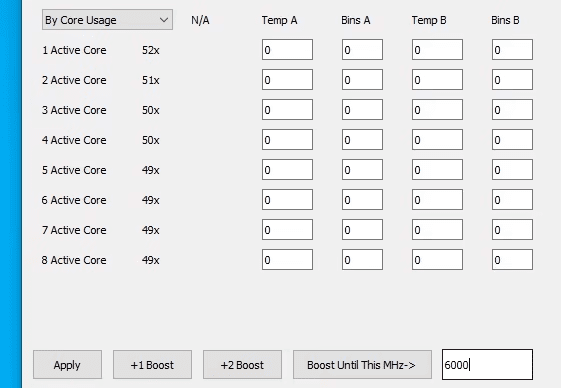Click the '3 Active Core' label
This screenshot has height=388, width=561.
[x=74, y=110]
